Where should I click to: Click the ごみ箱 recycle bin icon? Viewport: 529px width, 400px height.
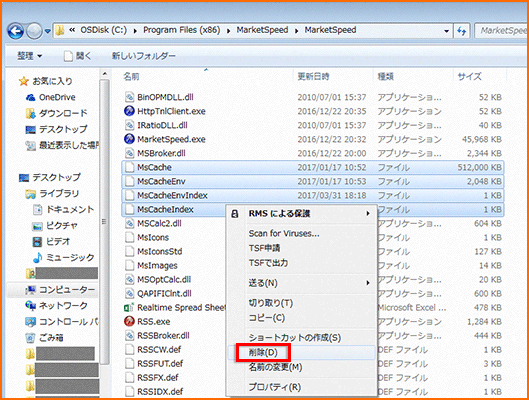click(30, 338)
